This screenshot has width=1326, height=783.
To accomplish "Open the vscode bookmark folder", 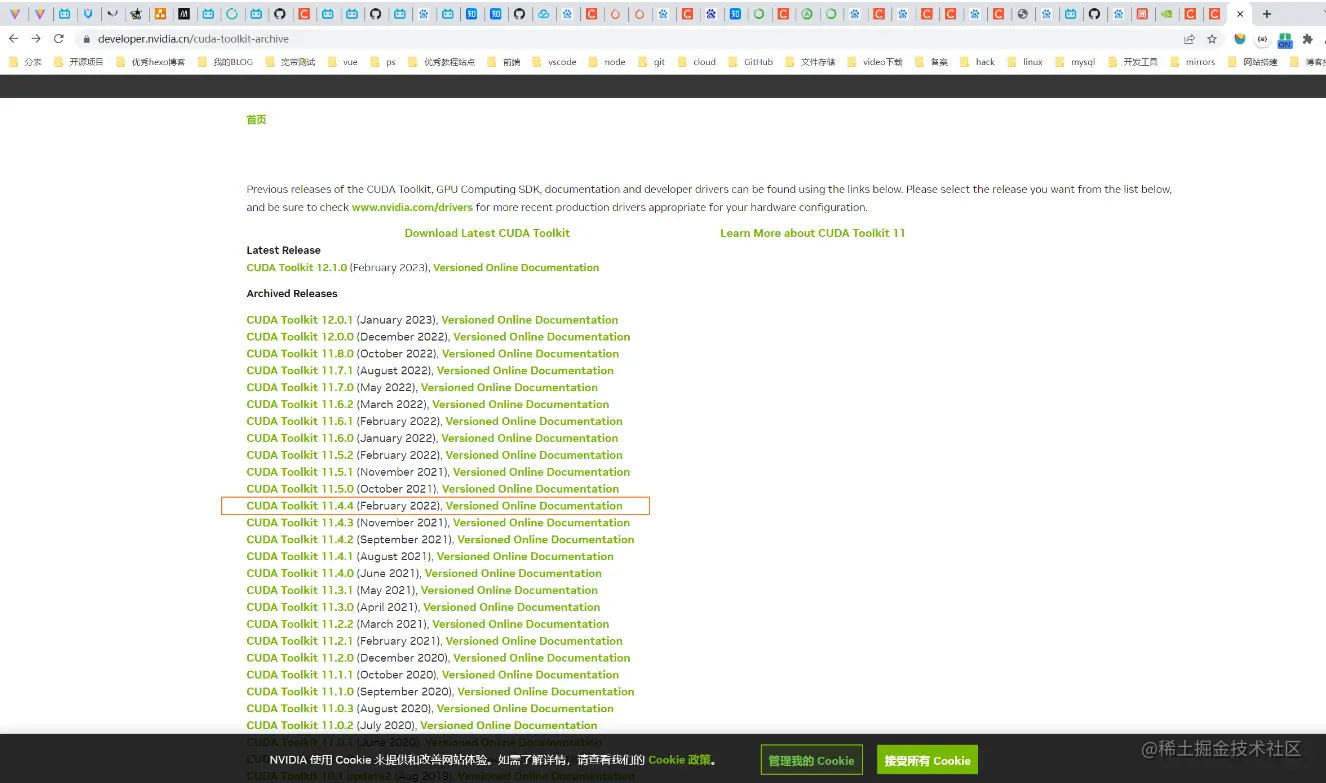I will (x=554, y=62).
